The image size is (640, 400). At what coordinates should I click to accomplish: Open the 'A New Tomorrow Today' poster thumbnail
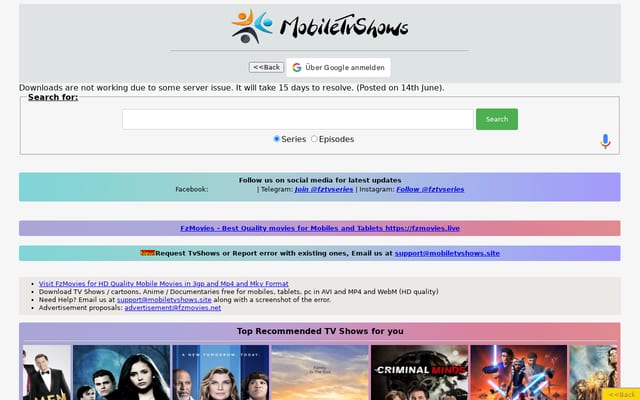(x=220, y=372)
